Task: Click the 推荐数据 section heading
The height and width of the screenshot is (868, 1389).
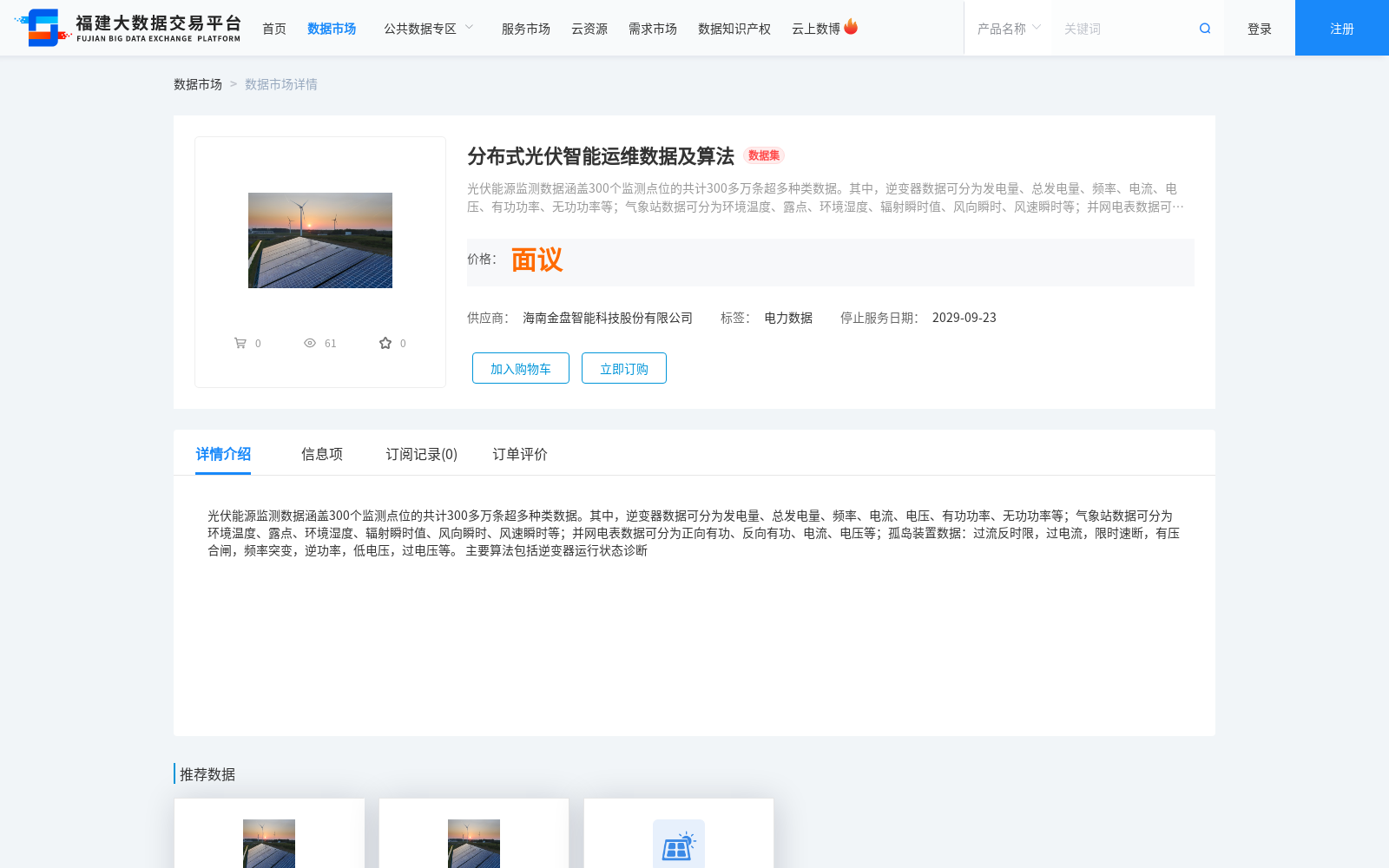Action: (207, 774)
